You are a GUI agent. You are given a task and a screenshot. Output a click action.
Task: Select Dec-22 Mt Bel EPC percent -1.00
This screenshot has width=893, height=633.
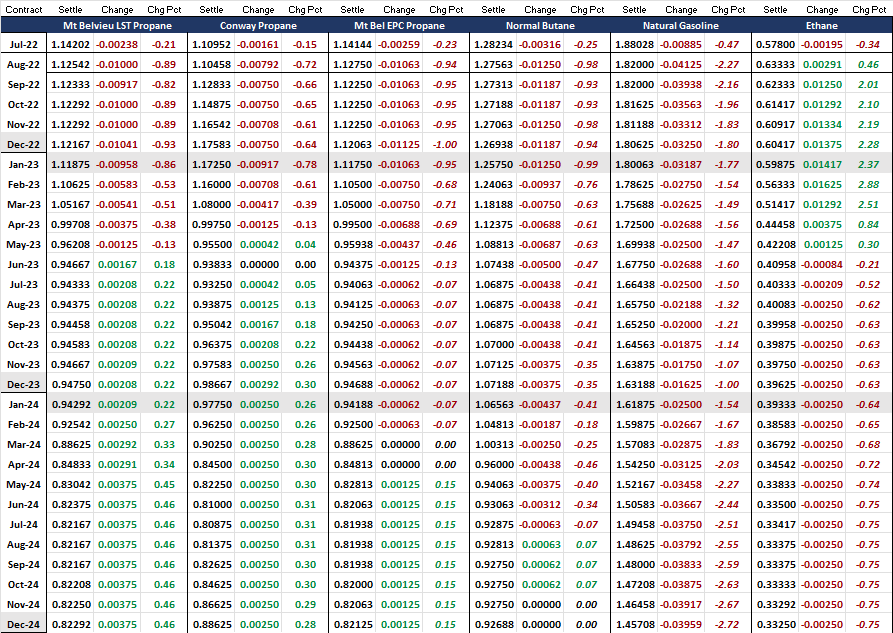point(445,145)
